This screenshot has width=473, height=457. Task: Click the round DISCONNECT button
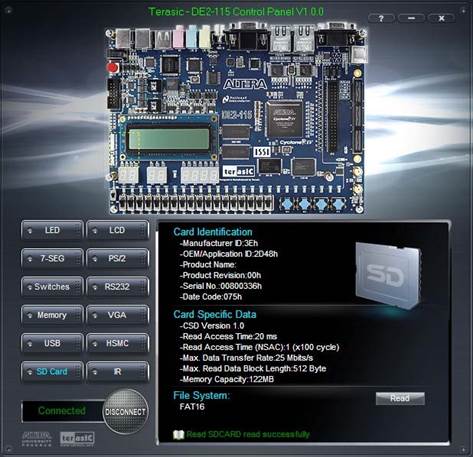coord(125,412)
